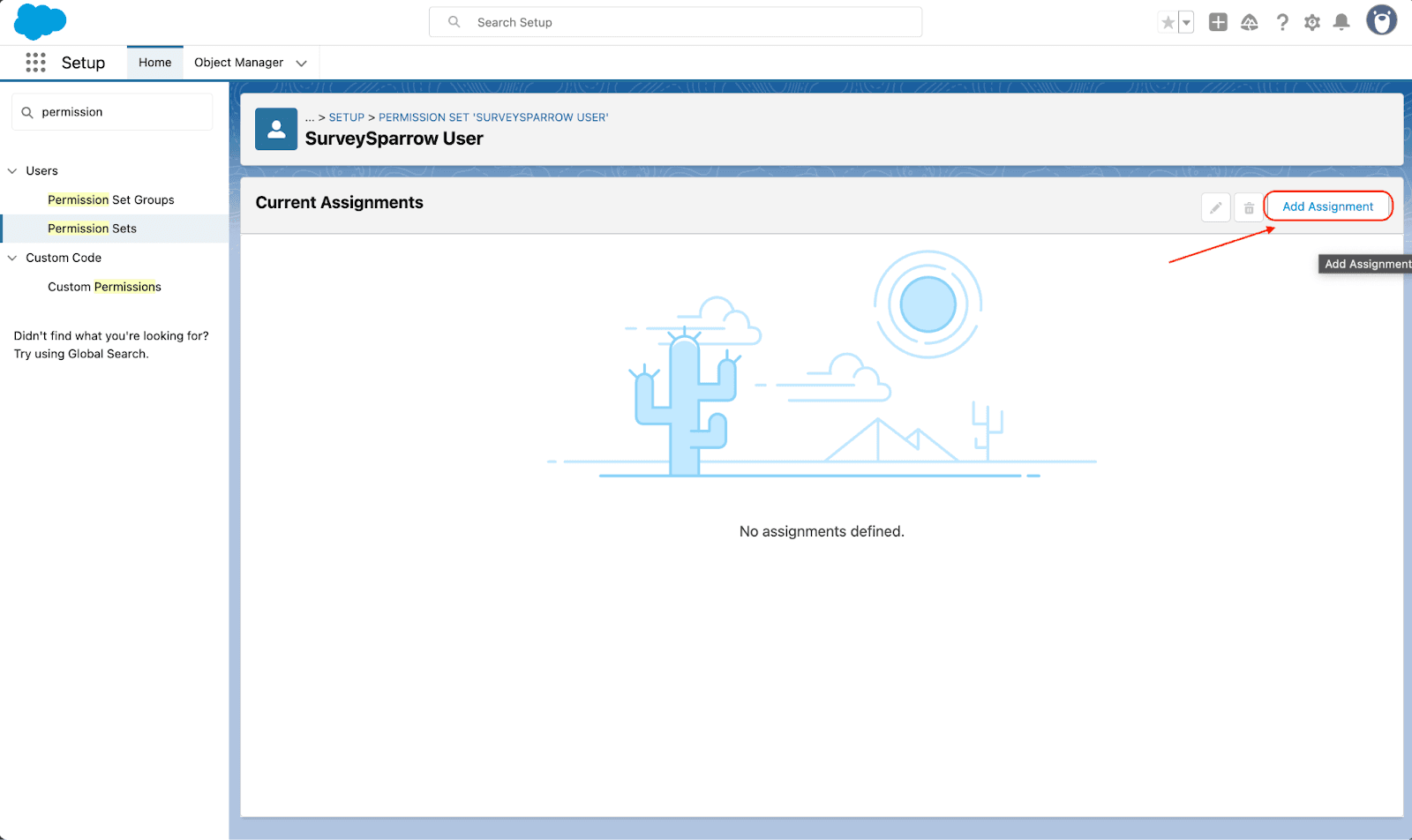This screenshot has height=840, width=1412.
Task: Switch to the Home tab
Action: (154, 63)
